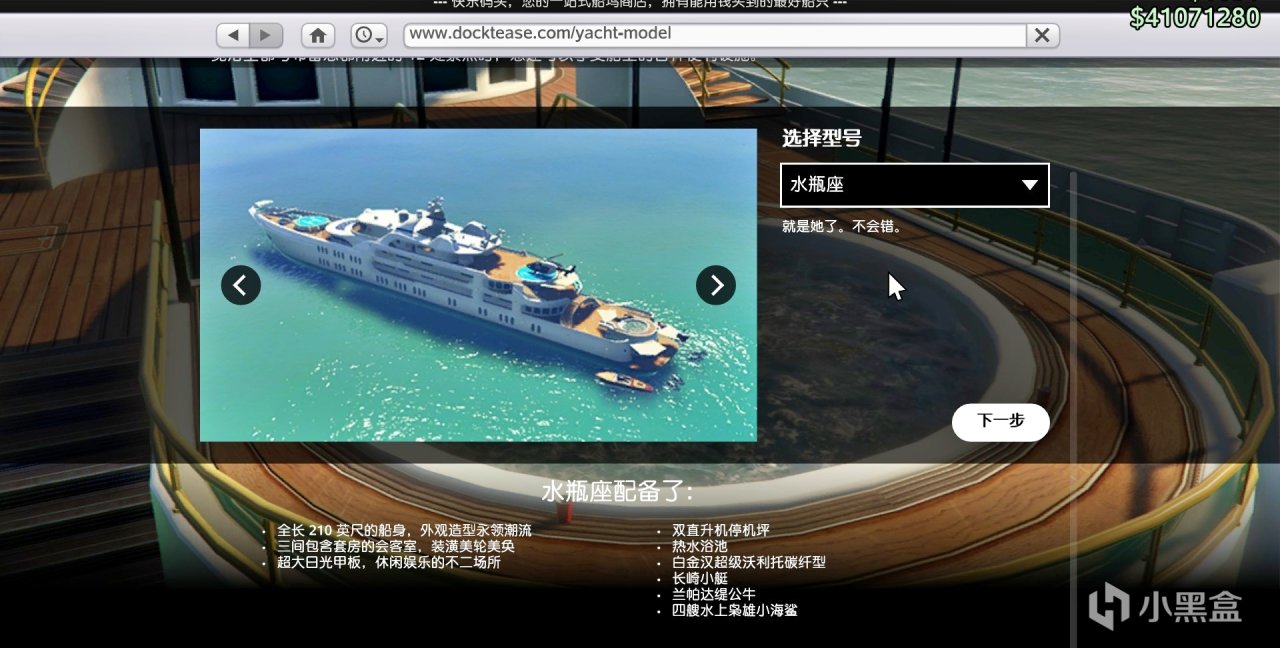1280x648 pixels.
Task: Click the 双直升机停机坪 feature
Action: click(721, 530)
